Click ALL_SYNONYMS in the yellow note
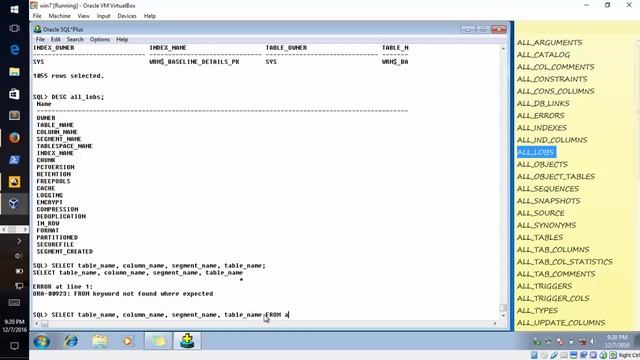 click(x=547, y=225)
